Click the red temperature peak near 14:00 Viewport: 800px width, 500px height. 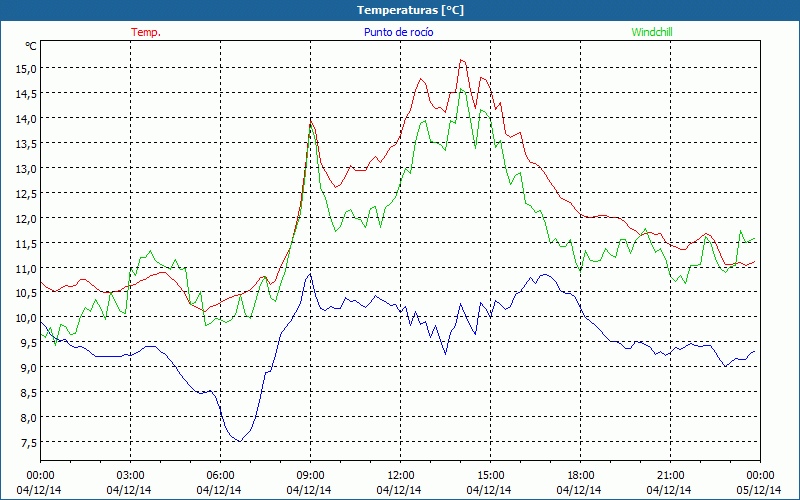click(x=461, y=60)
